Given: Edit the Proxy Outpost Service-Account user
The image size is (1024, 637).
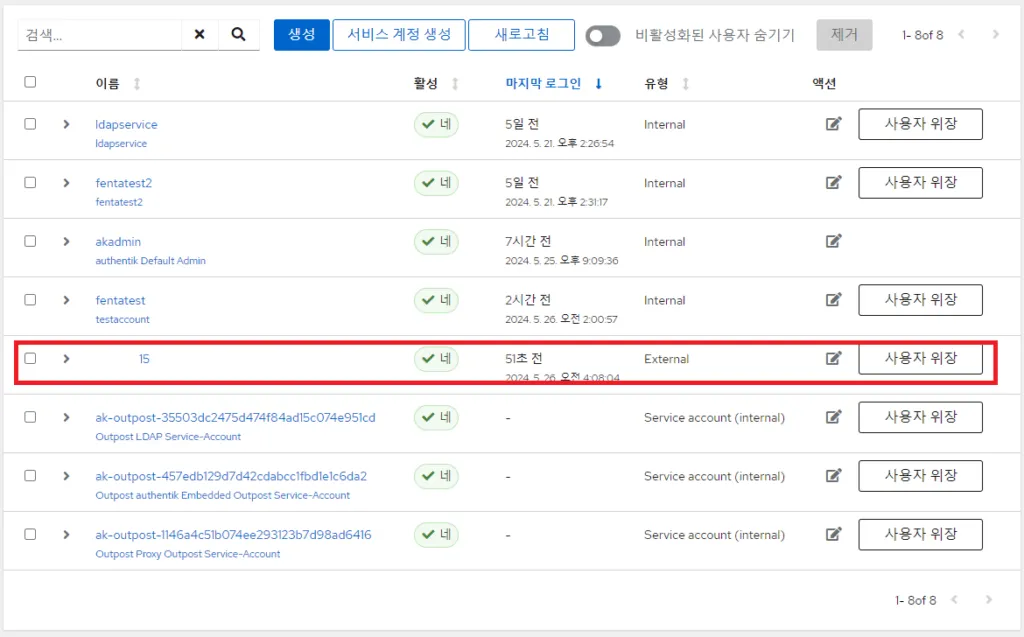Looking at the screenshot, I should point(833,534).
